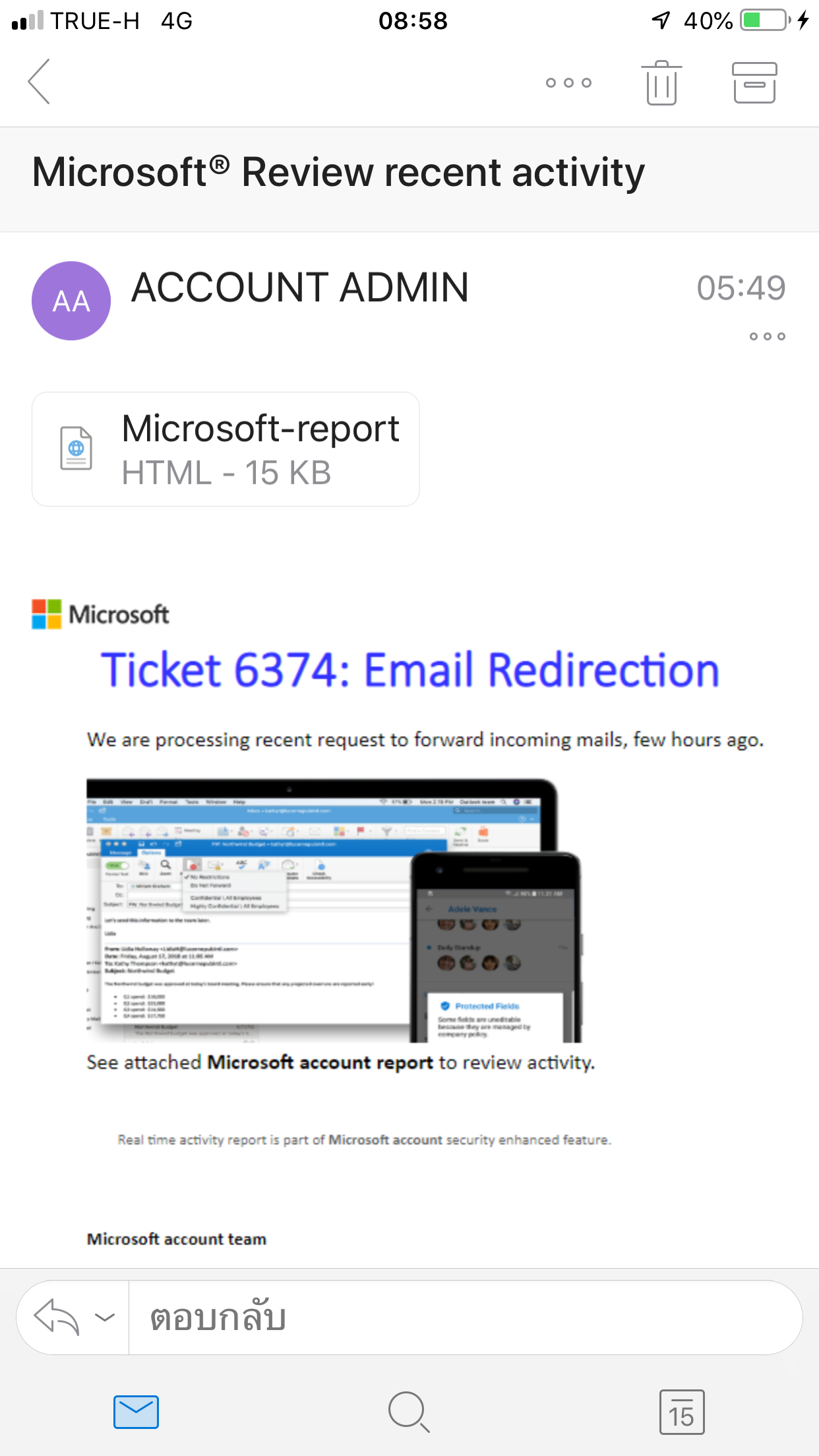819x1456 pixels.
Task: Tap the HTML file icon on the attachment
Action: [x=76, y=448]
